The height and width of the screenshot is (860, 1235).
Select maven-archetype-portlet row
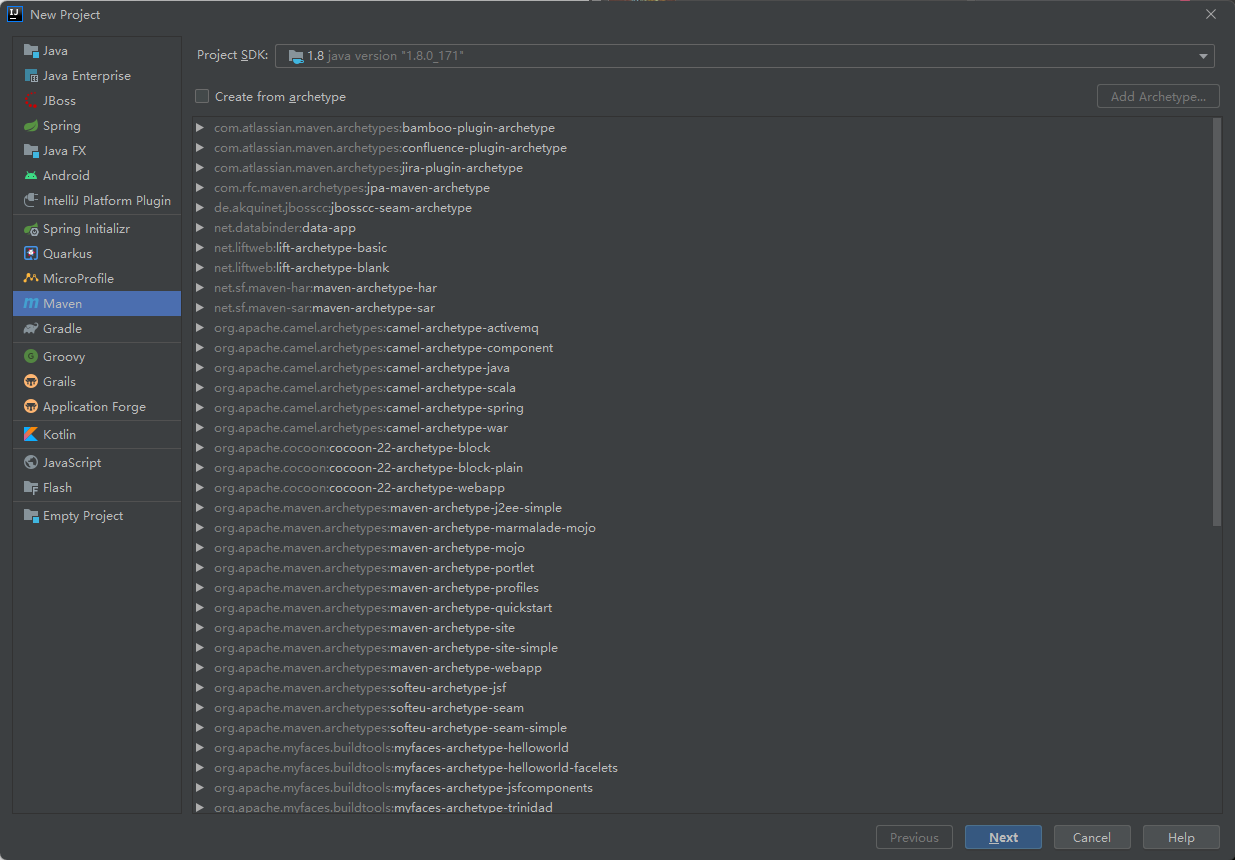click(x=702, y=568)
